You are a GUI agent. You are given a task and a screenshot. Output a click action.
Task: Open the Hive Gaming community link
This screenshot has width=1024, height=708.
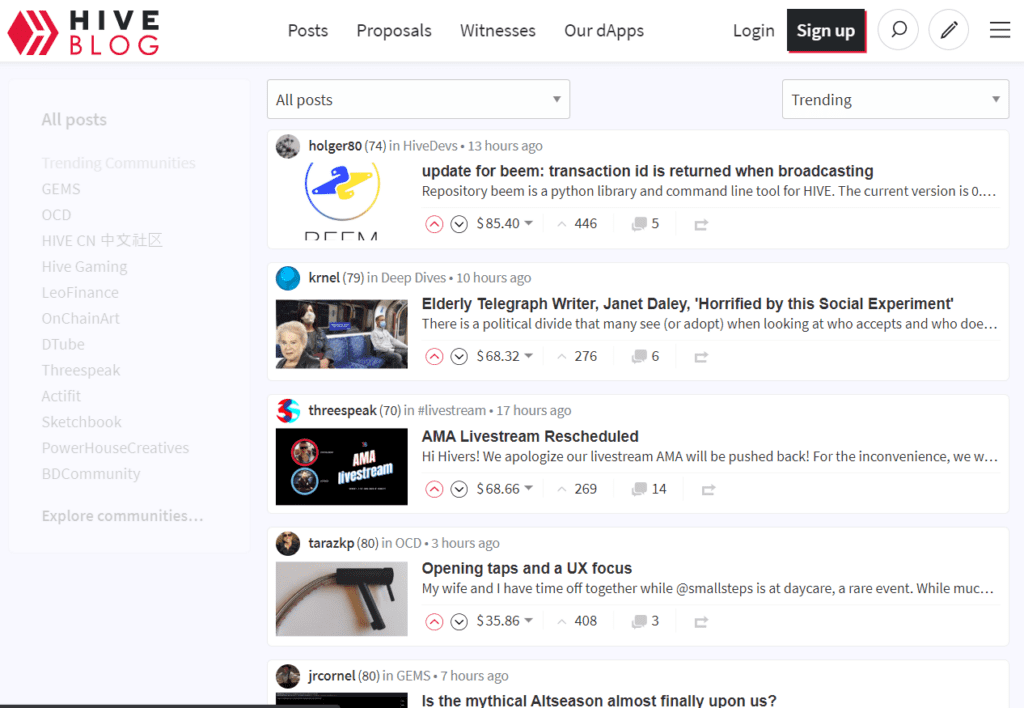point(84,267)
